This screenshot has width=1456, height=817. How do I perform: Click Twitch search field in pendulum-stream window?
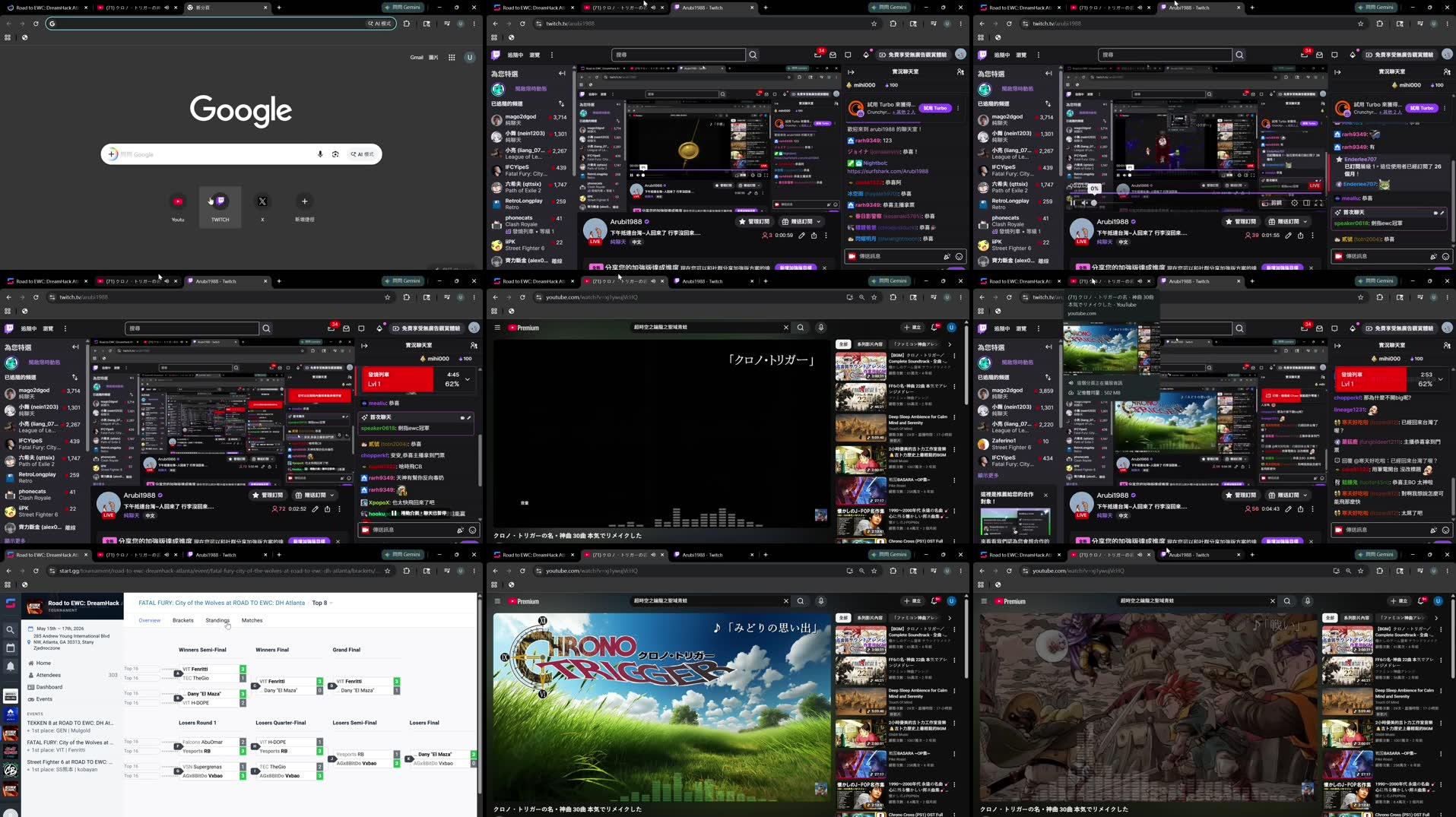tap(678, 55)
